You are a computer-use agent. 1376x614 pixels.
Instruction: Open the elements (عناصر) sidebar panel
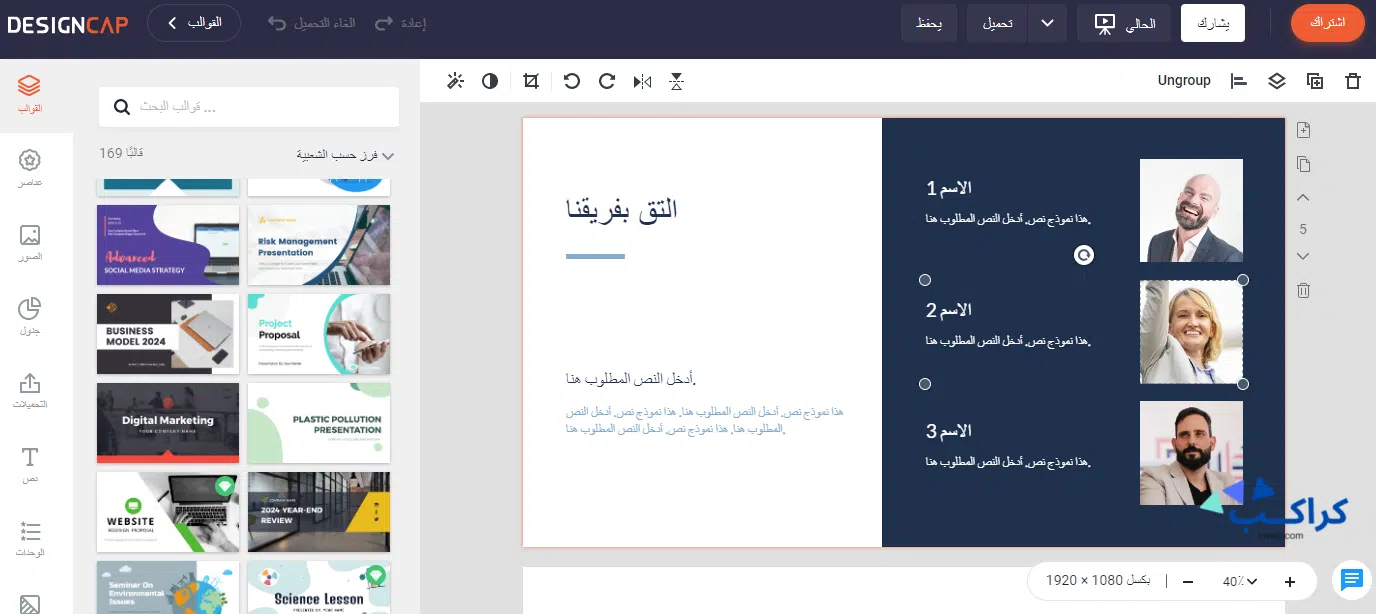pyautogui.click(x=30, y=168)
